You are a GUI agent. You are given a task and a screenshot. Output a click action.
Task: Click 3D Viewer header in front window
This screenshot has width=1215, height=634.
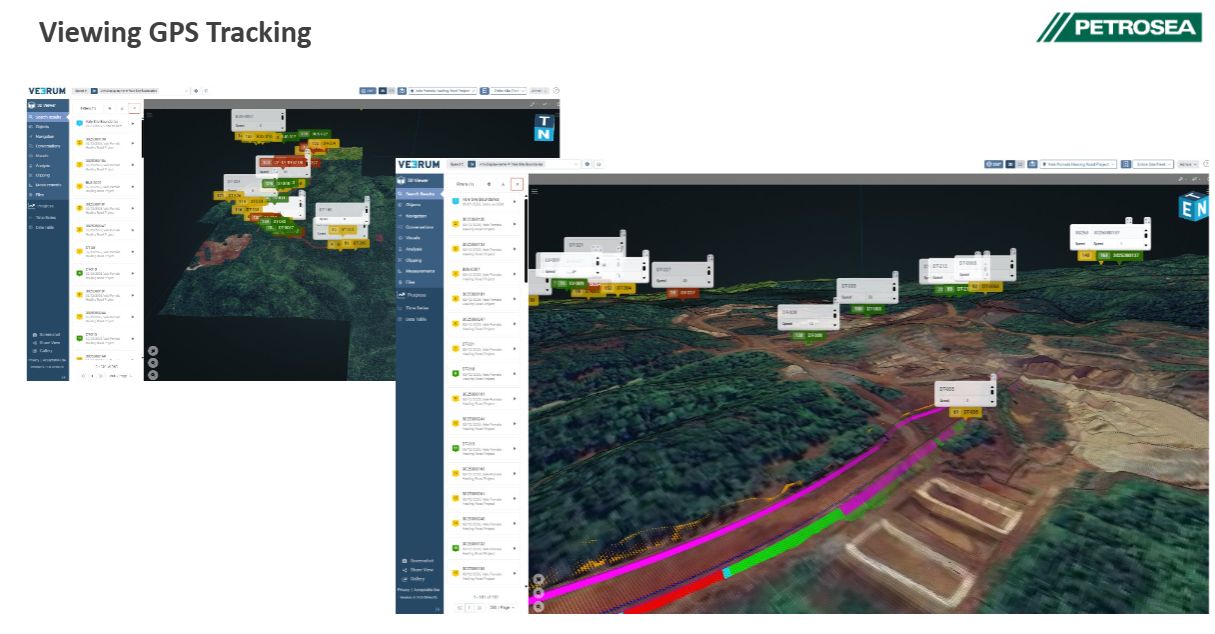[x=420, y=180]
